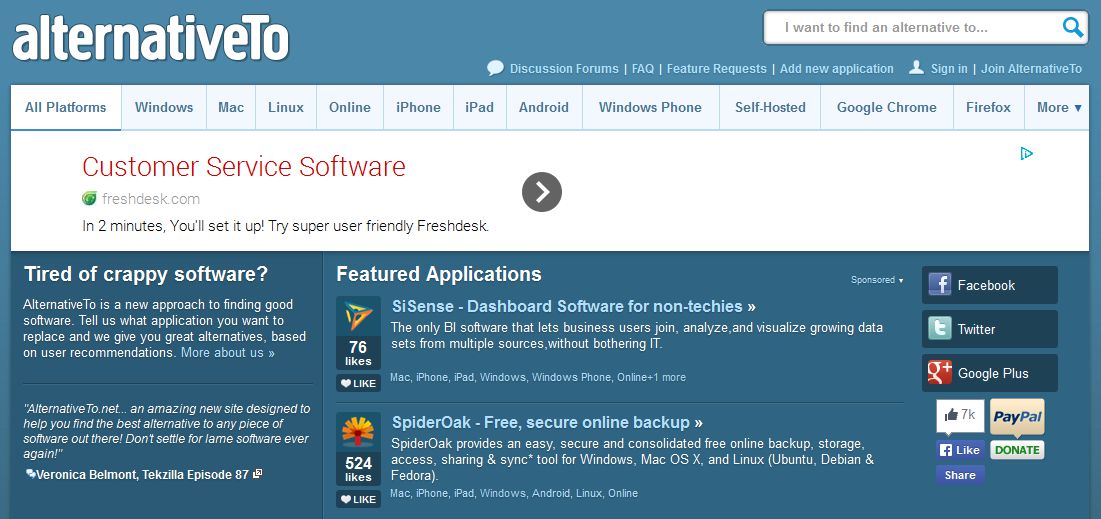This screenshot has width=1101, height=519.
Task: Click Veronica Belmont Tekzilla Episode 87 link
Action: pyautogui.click(x=142, y=475)
